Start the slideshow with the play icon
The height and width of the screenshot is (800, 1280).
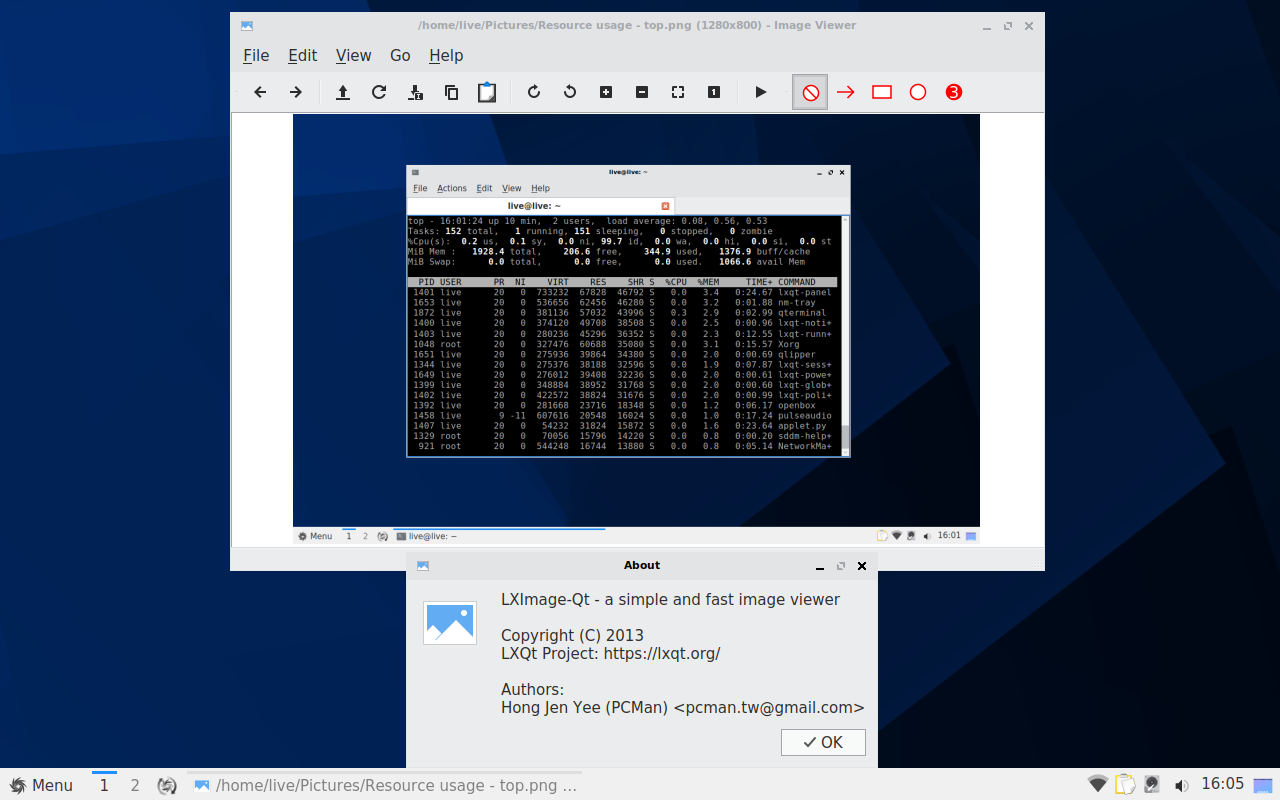tap(761, 91)
